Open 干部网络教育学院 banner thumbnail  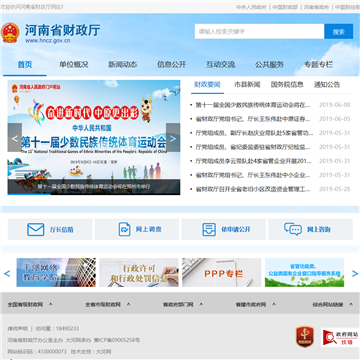(x=56, y=272)
